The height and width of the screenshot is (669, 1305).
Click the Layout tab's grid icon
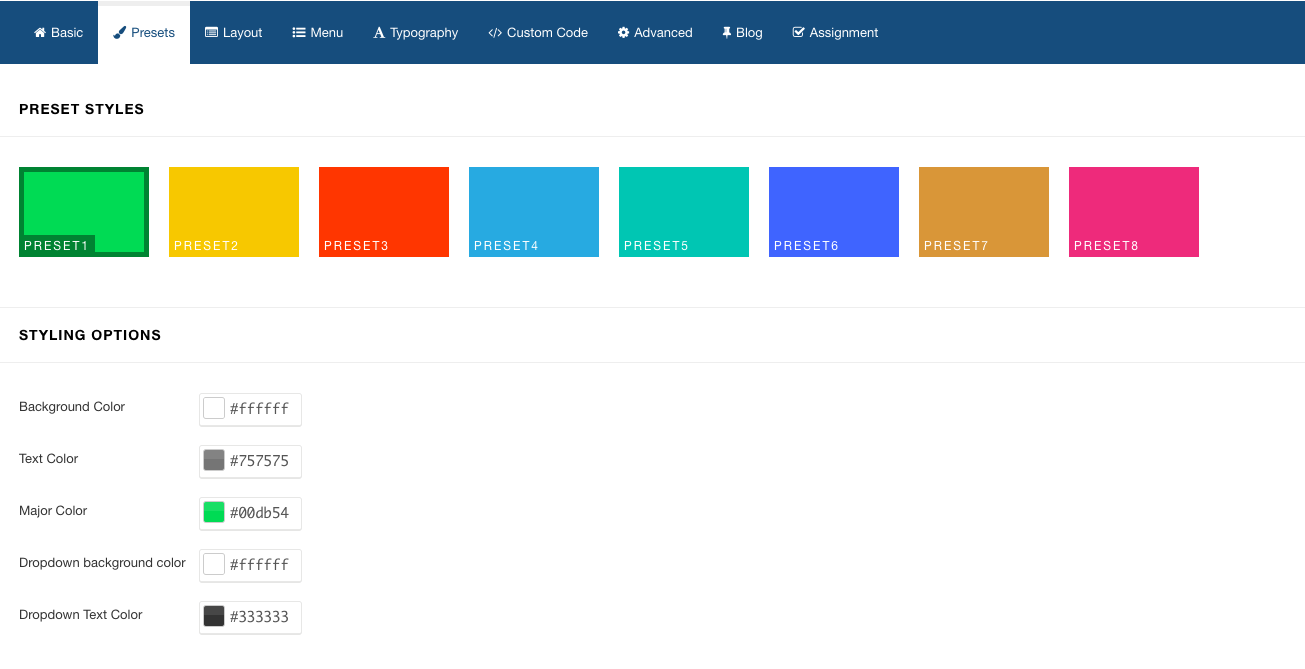[x=211, y=33]
